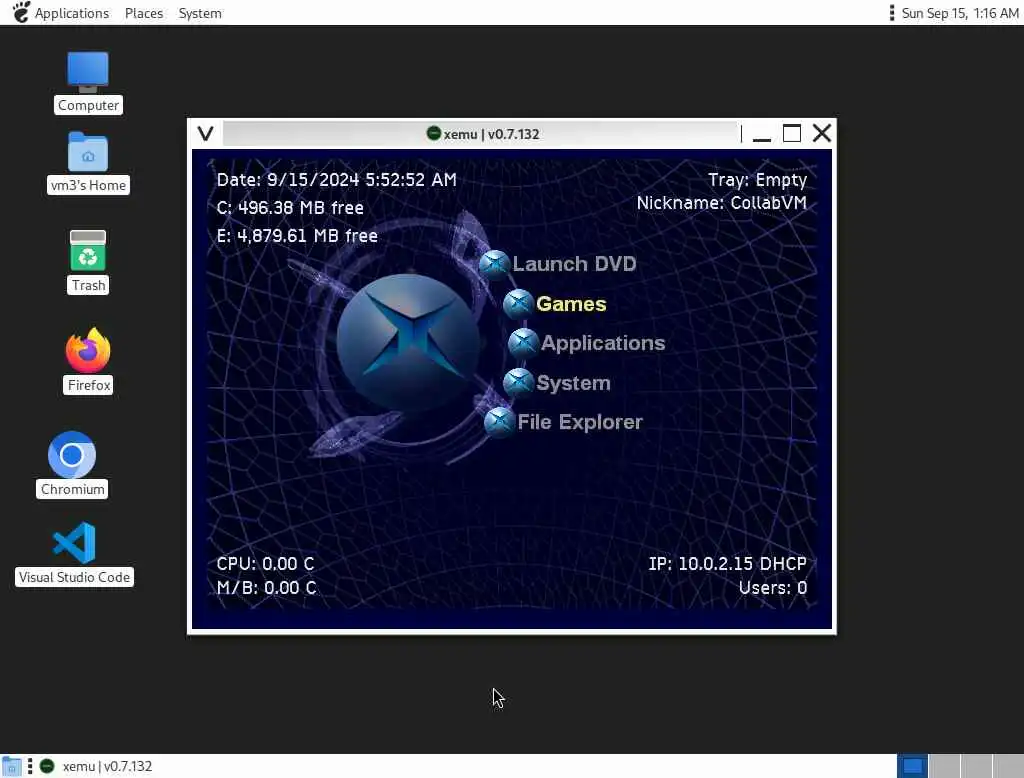Viewport: 1024px width, 778px height.
Task: Click the 'Users: 0' text
Action: click(773, 588)
